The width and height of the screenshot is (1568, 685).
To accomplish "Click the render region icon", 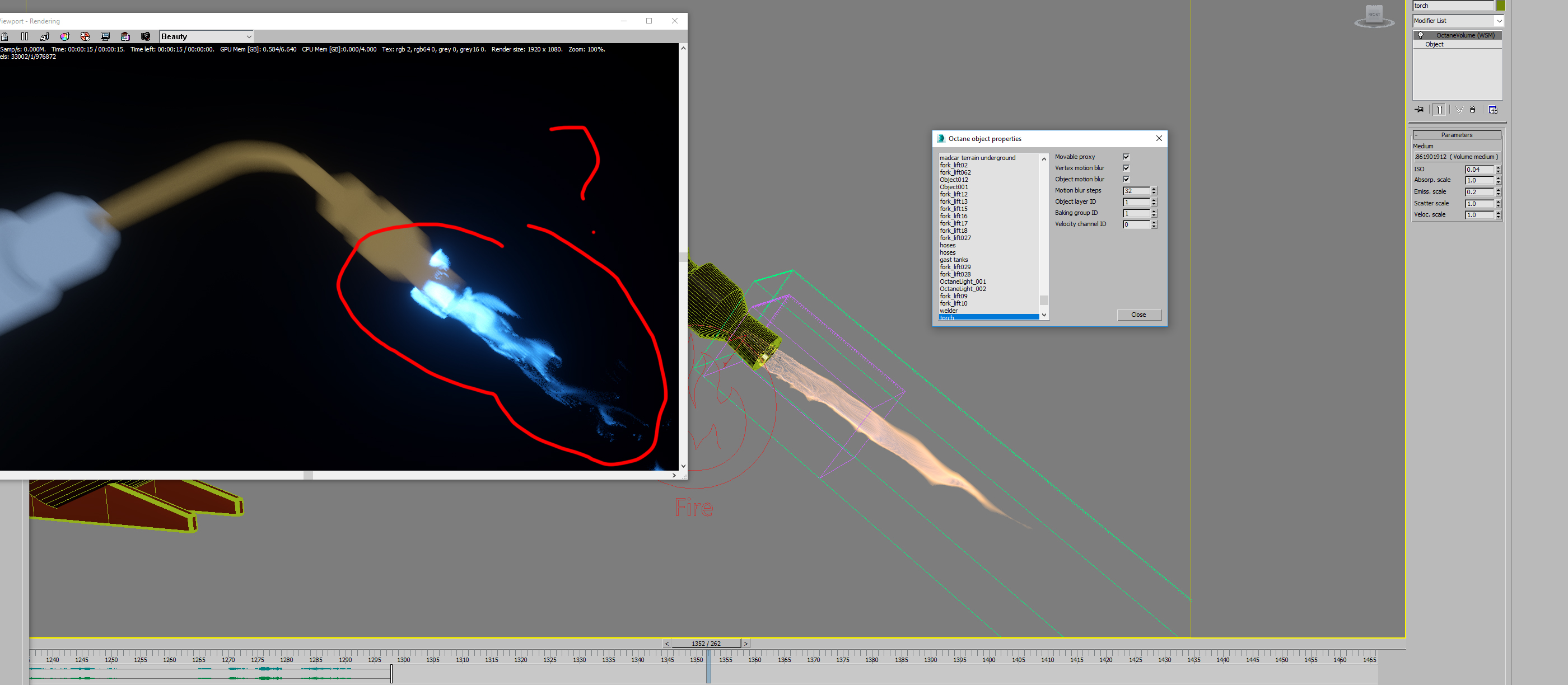I will (105, 36).
